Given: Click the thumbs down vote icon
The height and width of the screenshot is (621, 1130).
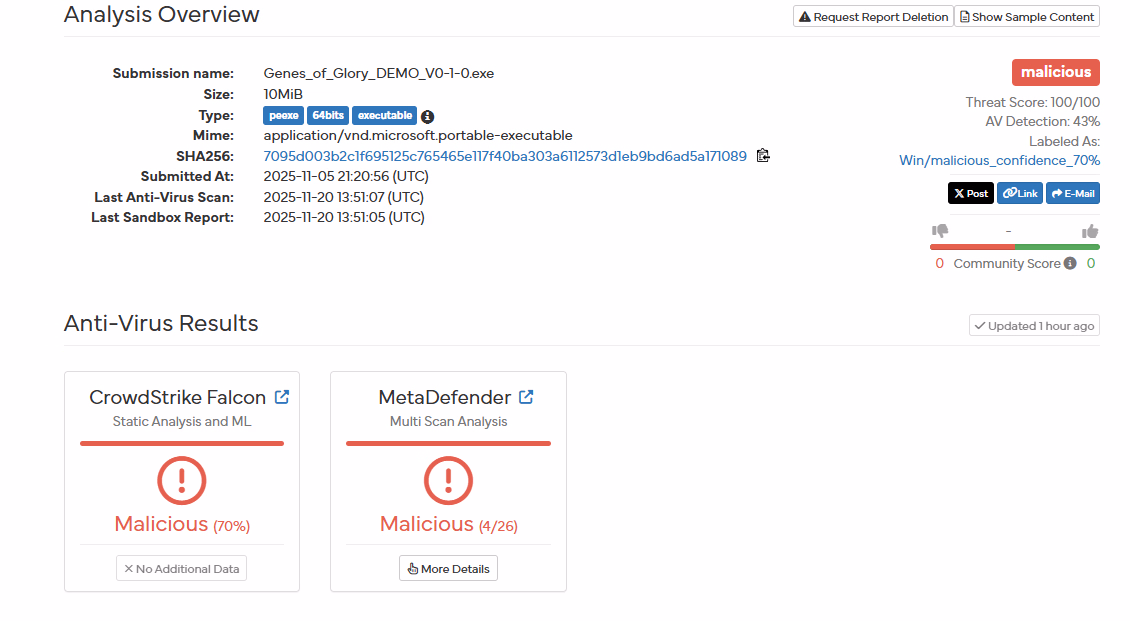Looking at the screenshot, I should (x=939, y=232).
